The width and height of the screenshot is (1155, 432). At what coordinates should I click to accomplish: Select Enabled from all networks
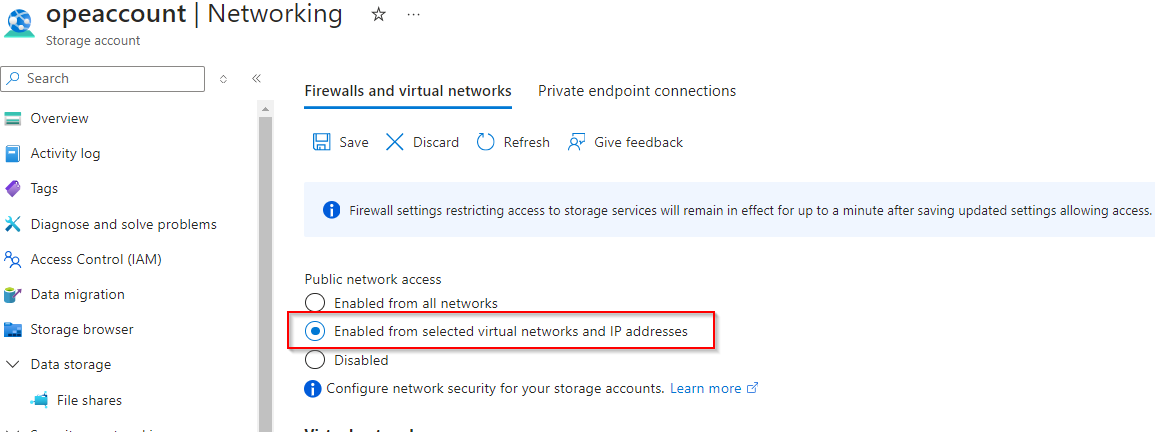pyautogui.click(x=315, y=303)
